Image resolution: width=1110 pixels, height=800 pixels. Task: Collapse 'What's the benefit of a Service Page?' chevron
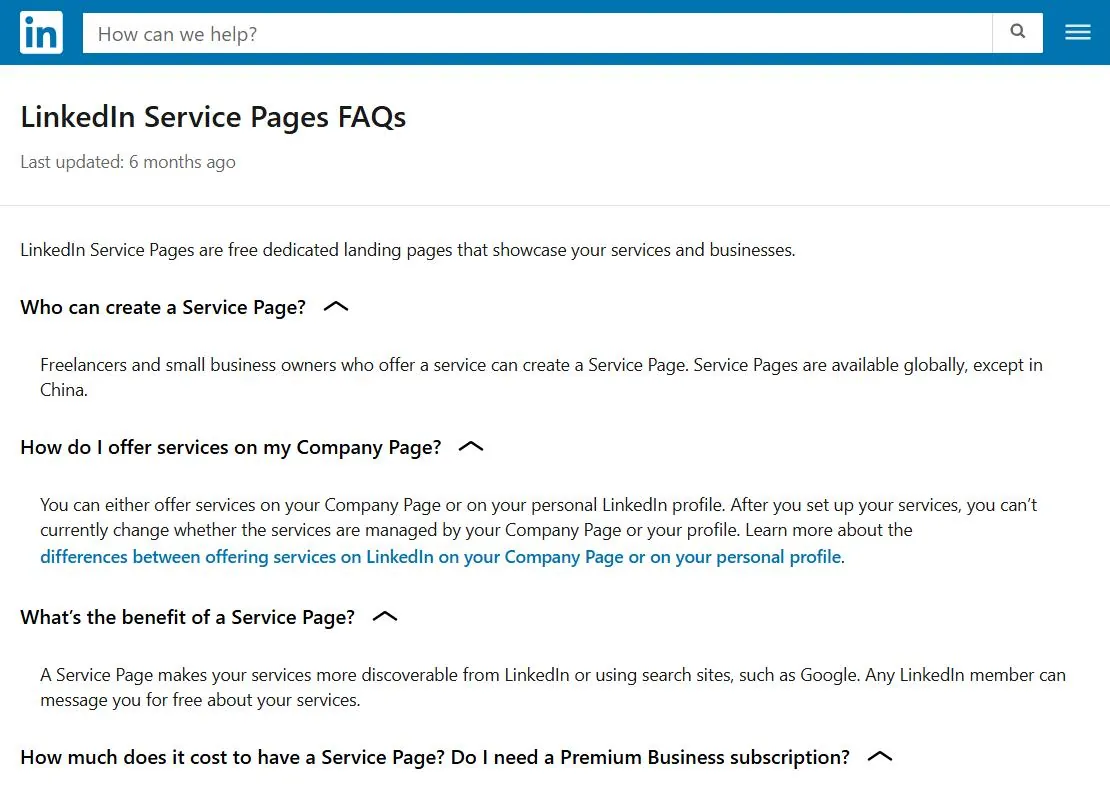point(384,617)
